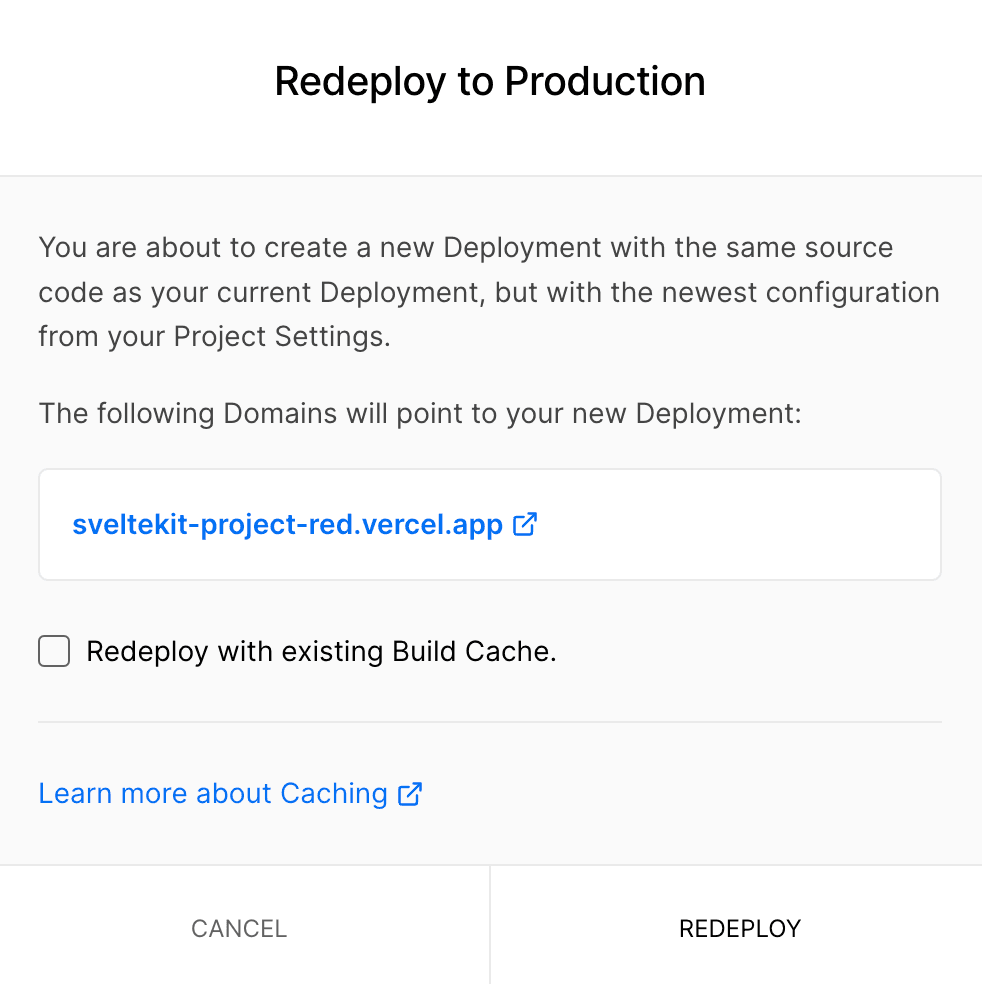The height and width of the screenshot is (984, 982).
Task: Click the external link icon beside the domain
Action: point(524,524)
